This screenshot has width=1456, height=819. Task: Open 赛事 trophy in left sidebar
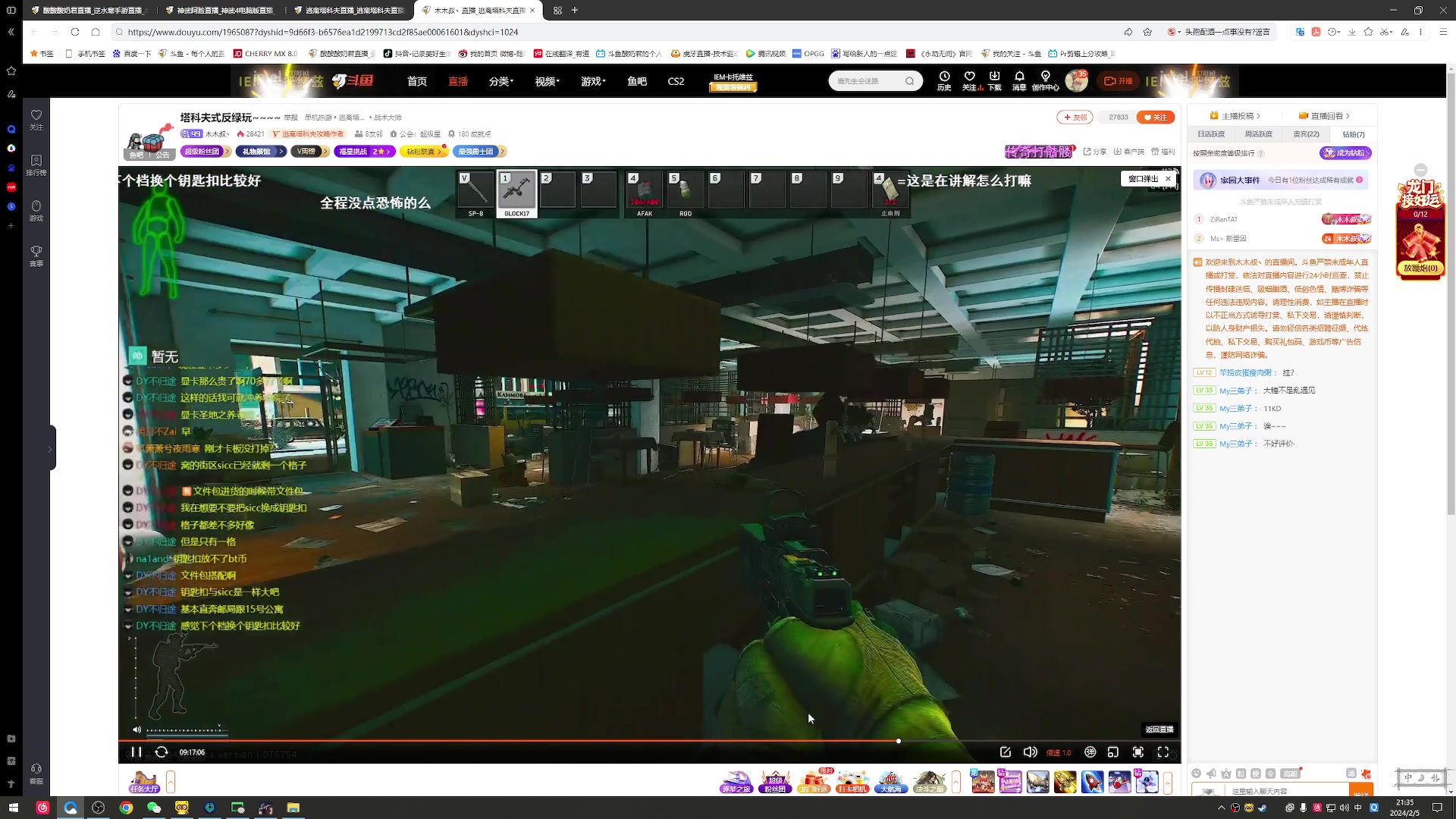(x=36, y=256)
